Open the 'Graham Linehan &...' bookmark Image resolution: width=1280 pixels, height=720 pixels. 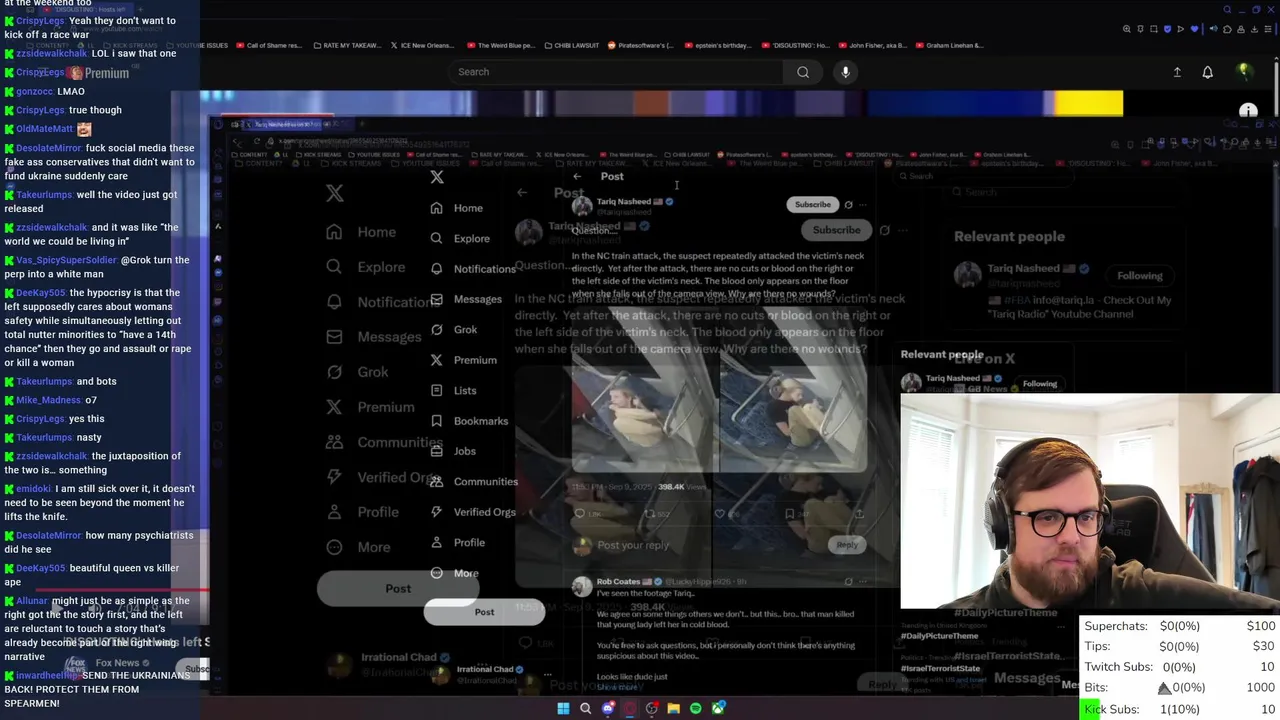pyautogui.click(x=949, y=45)
